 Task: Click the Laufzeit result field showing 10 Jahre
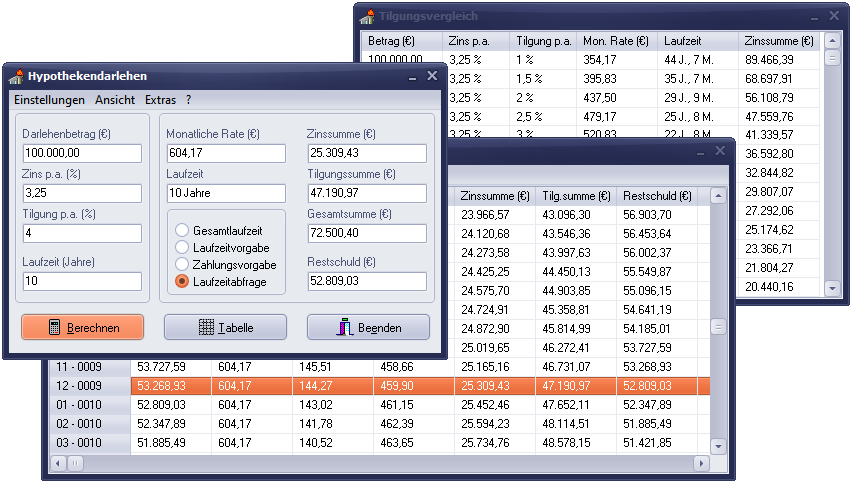click(226, 193)
